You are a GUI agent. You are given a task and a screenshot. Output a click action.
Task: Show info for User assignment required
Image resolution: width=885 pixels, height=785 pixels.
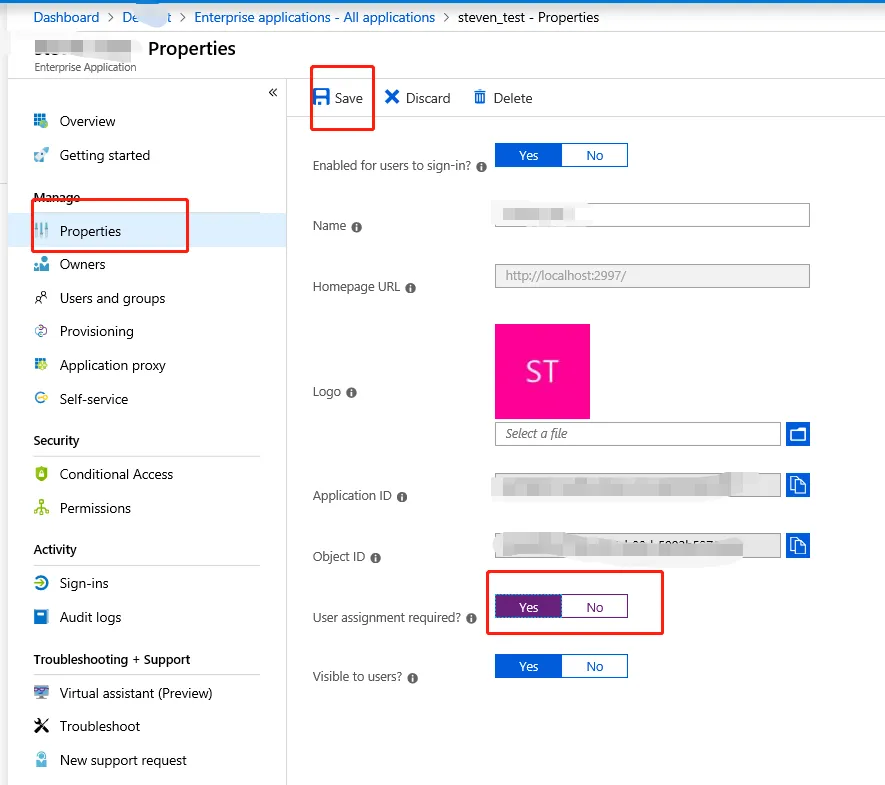pos(471,619)
